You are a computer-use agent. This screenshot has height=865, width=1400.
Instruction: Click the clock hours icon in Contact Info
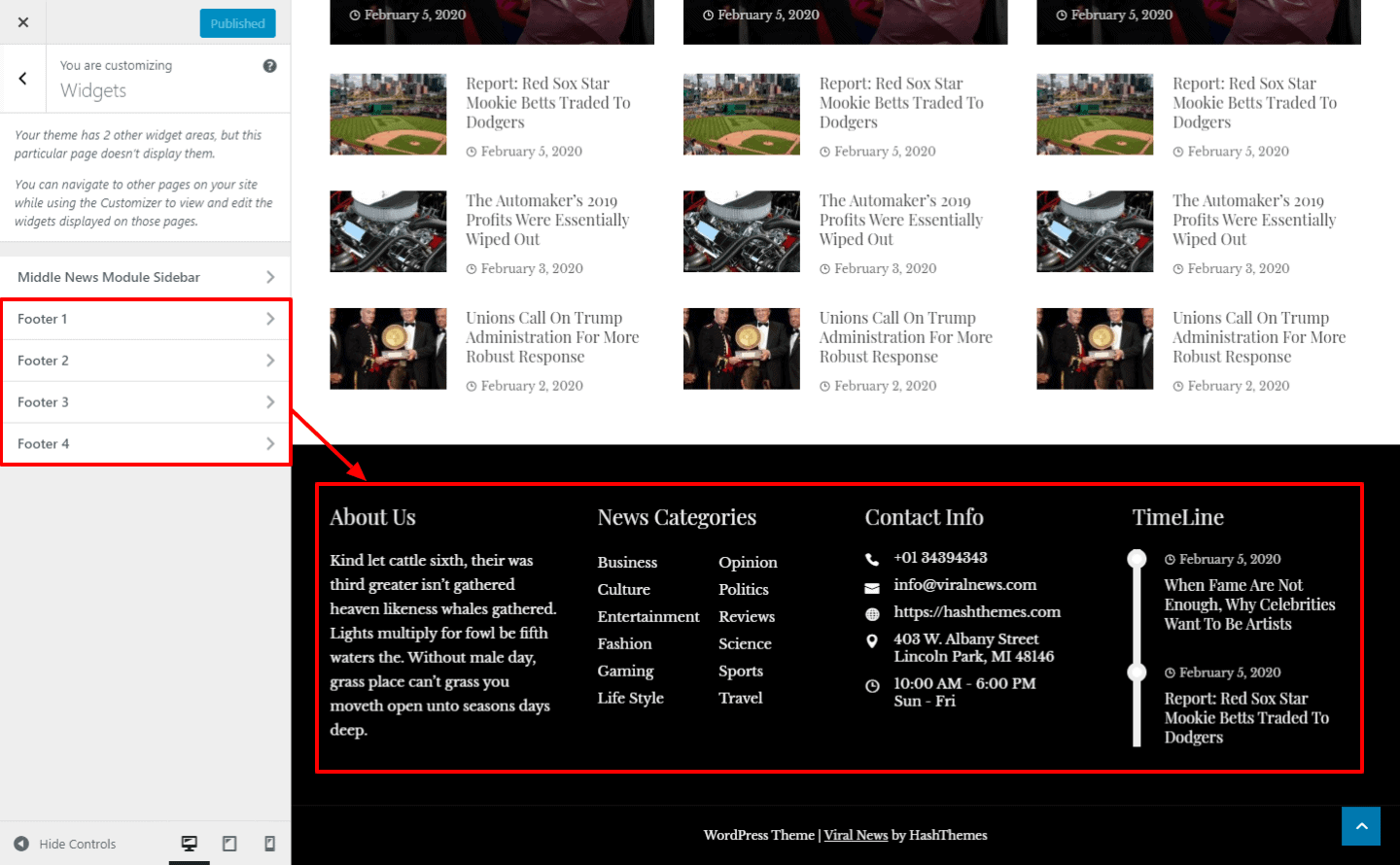872,686
